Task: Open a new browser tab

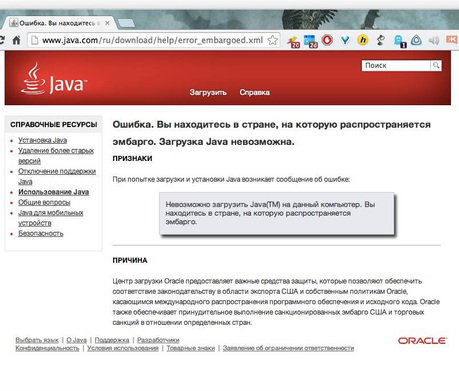Action: [x=126, y=23]
